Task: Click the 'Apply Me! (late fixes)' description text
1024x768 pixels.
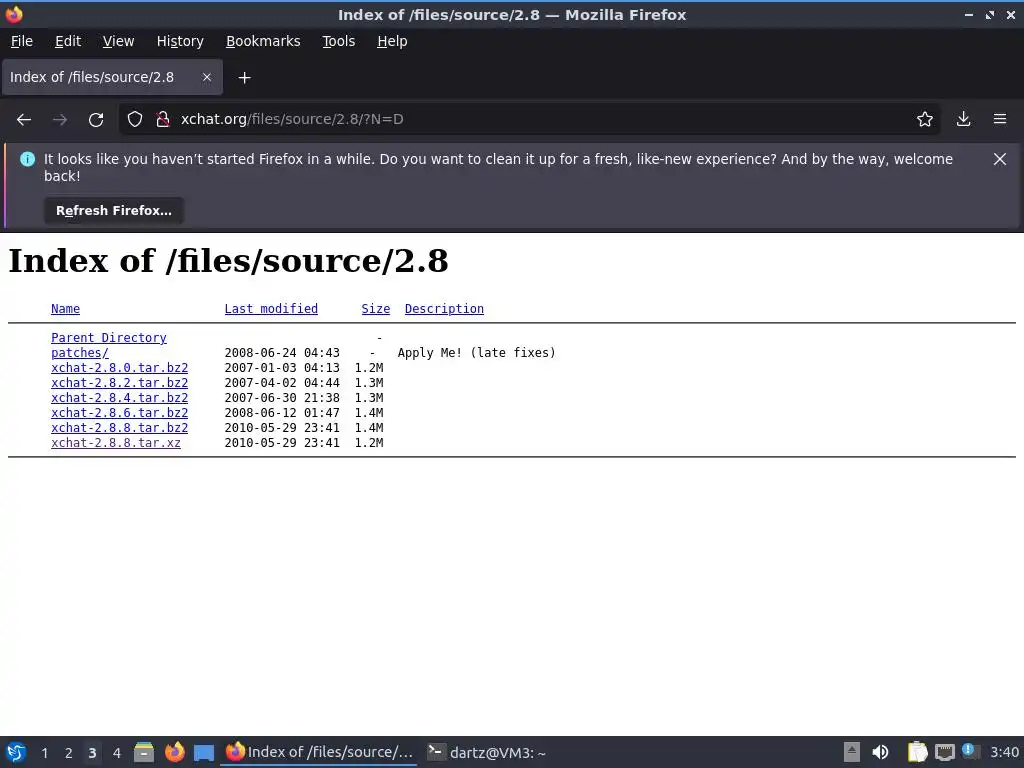Action: (x=477, y=353)
